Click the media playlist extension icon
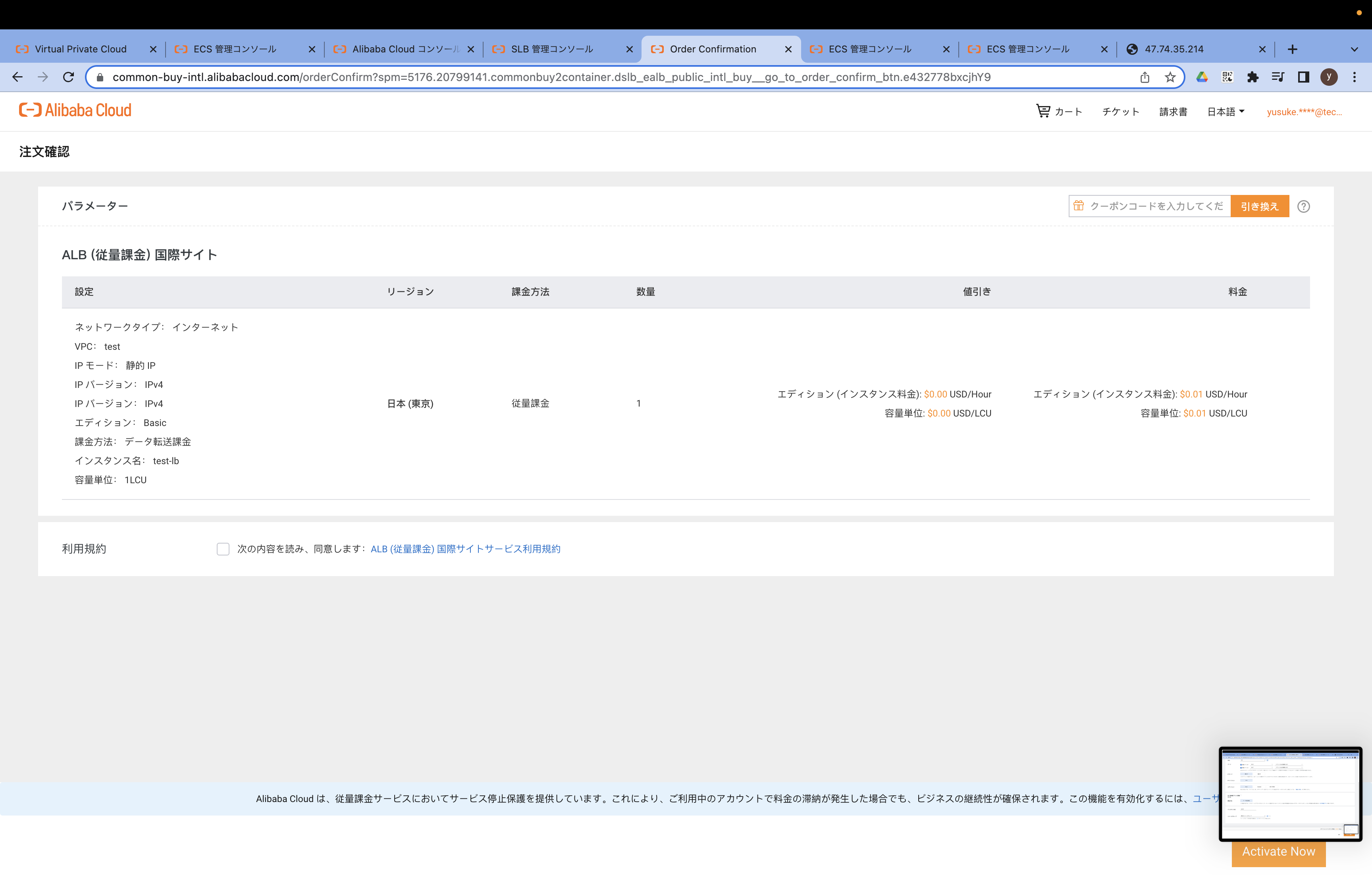 1278,77
